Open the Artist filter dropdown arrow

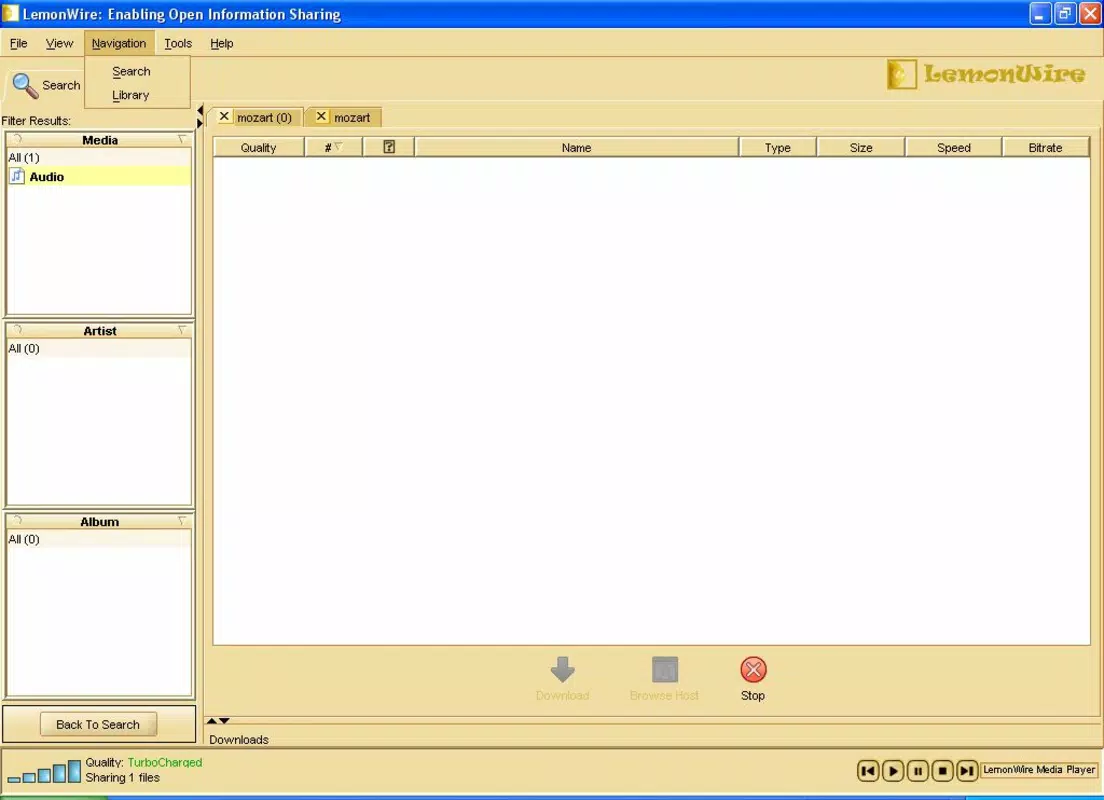point(182,330)
